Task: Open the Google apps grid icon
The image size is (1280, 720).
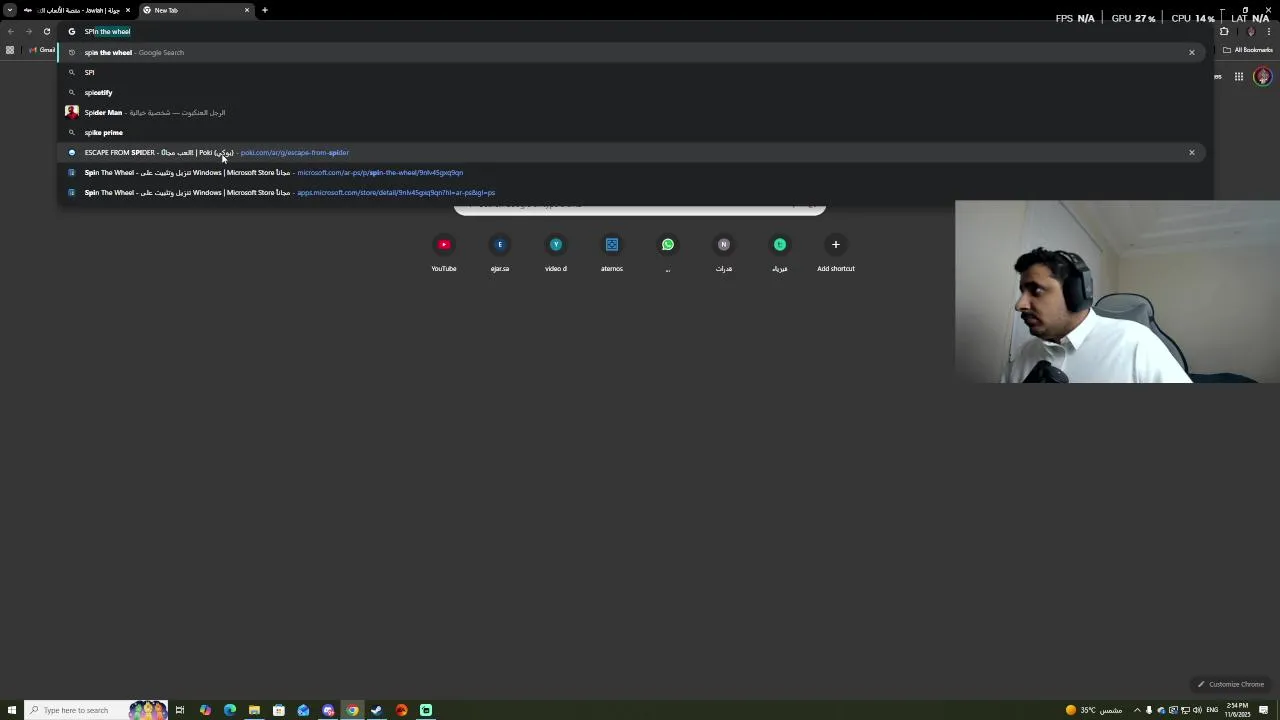Action: (x=1238, y=77)
